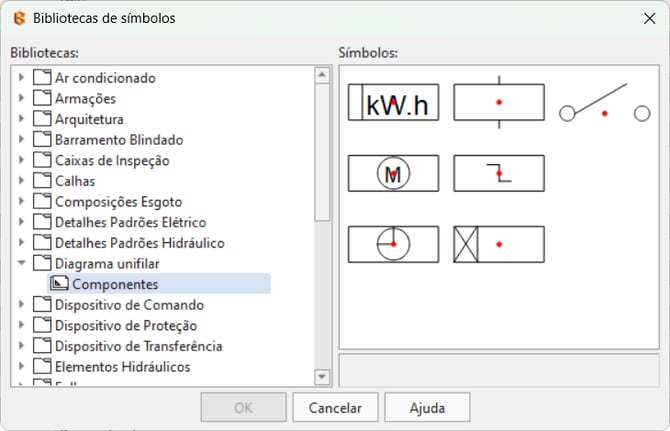Expand the Calhas library arrow
670x431 pixels.
[21, 181]
